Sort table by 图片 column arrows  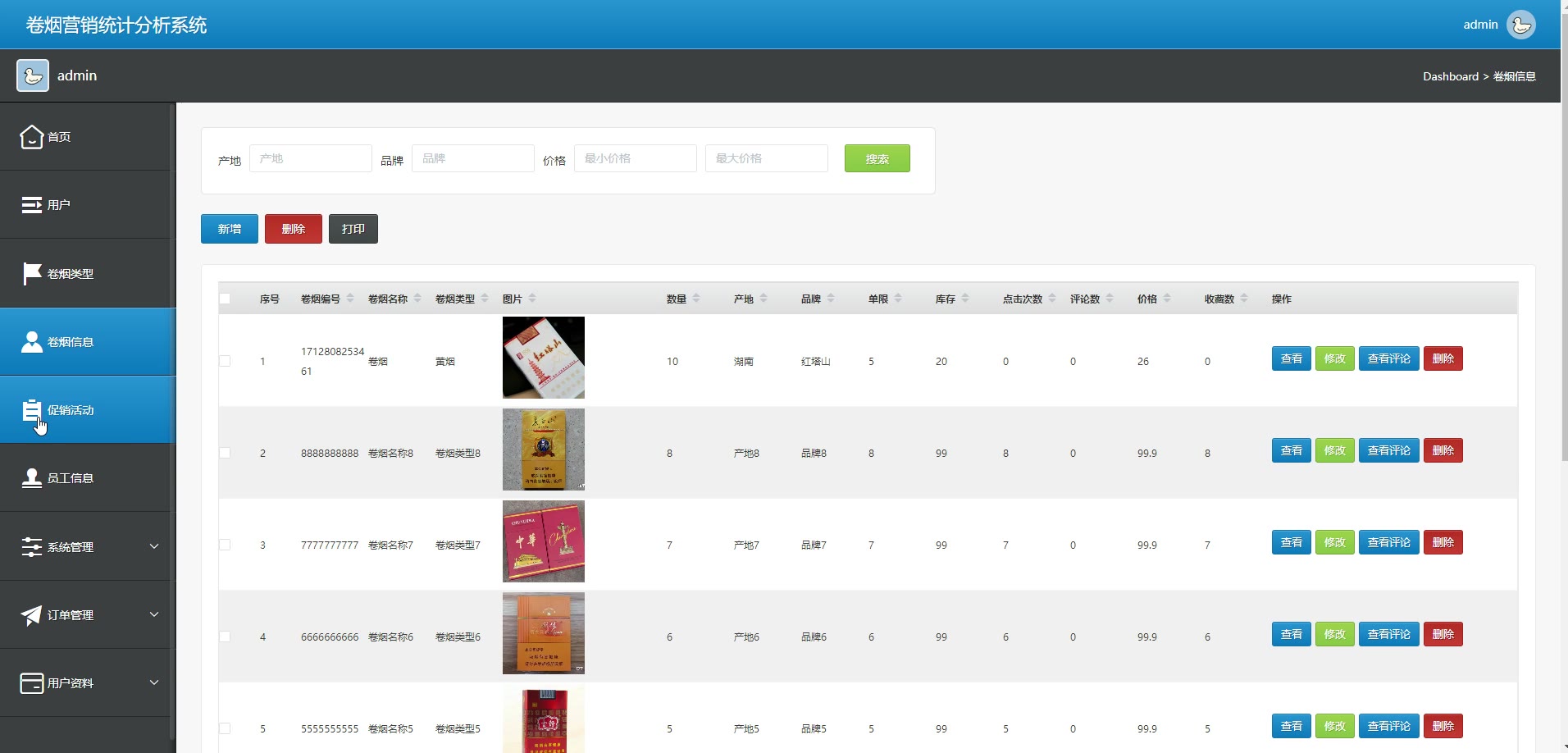click(532, 299)
